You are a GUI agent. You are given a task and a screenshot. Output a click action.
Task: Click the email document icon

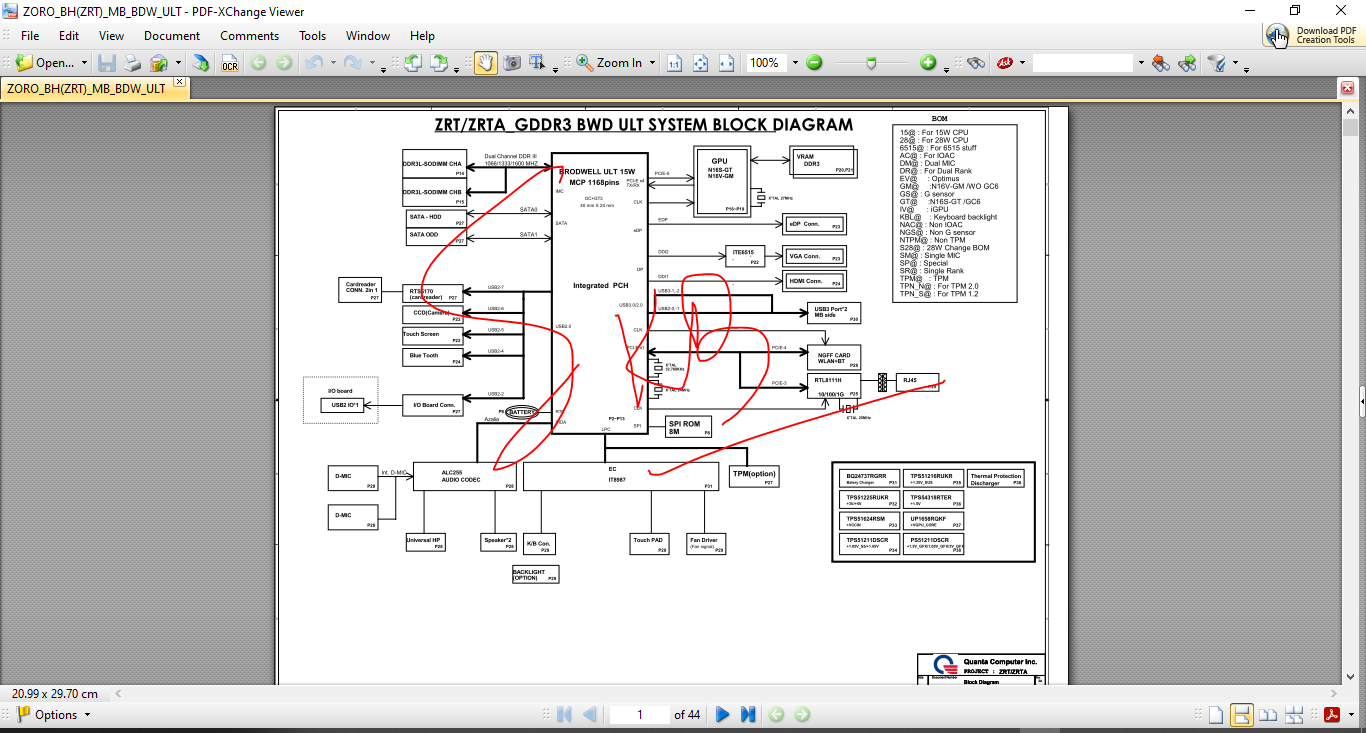(158, 63)
